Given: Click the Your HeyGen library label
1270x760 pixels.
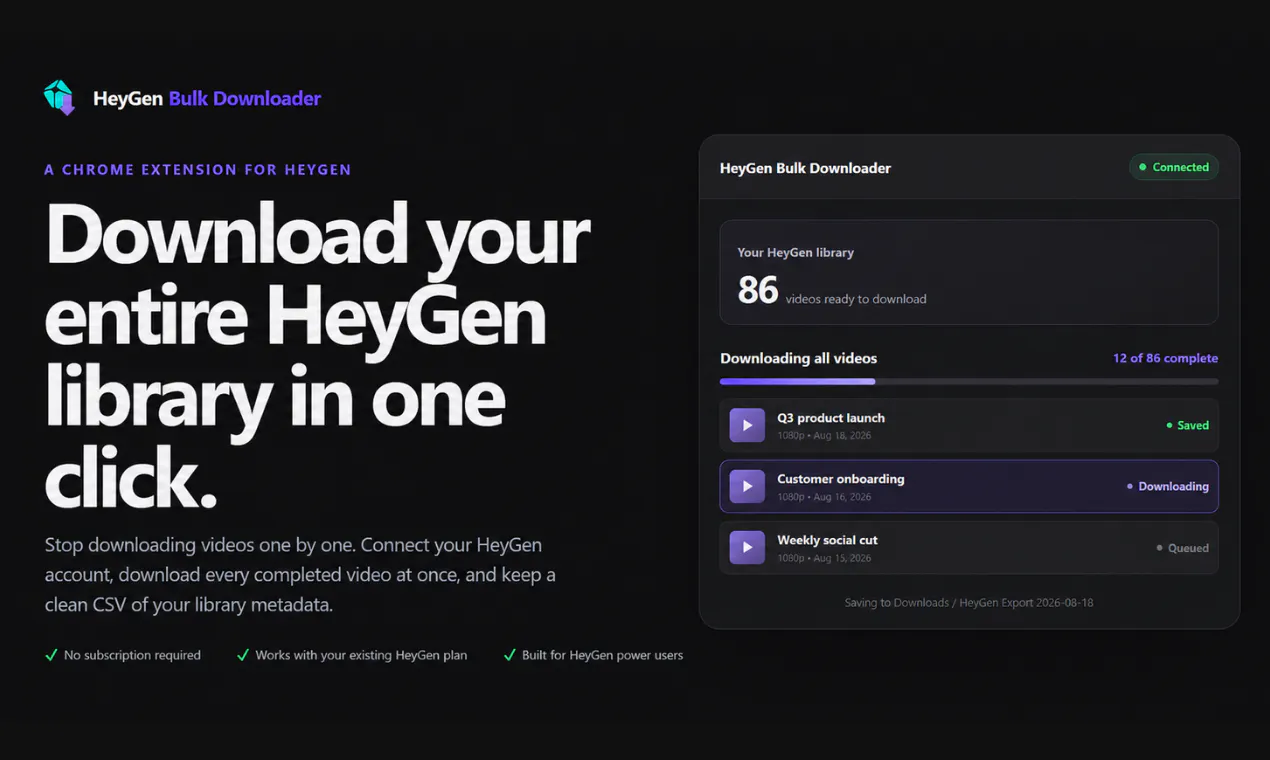Looking at the screenshot, I should pos(796,252).
